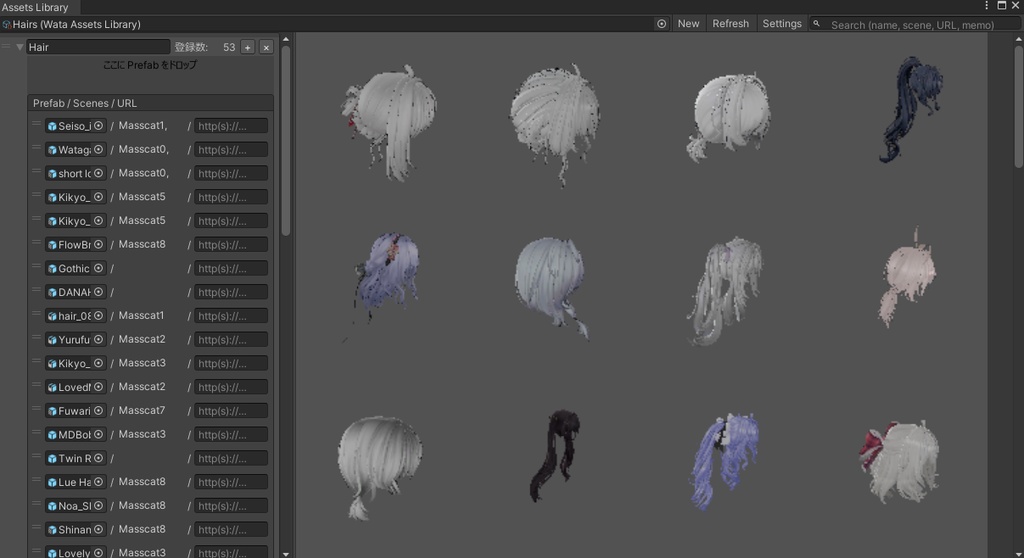Collapse the Hair category foldout triangle

coord(19,47)
